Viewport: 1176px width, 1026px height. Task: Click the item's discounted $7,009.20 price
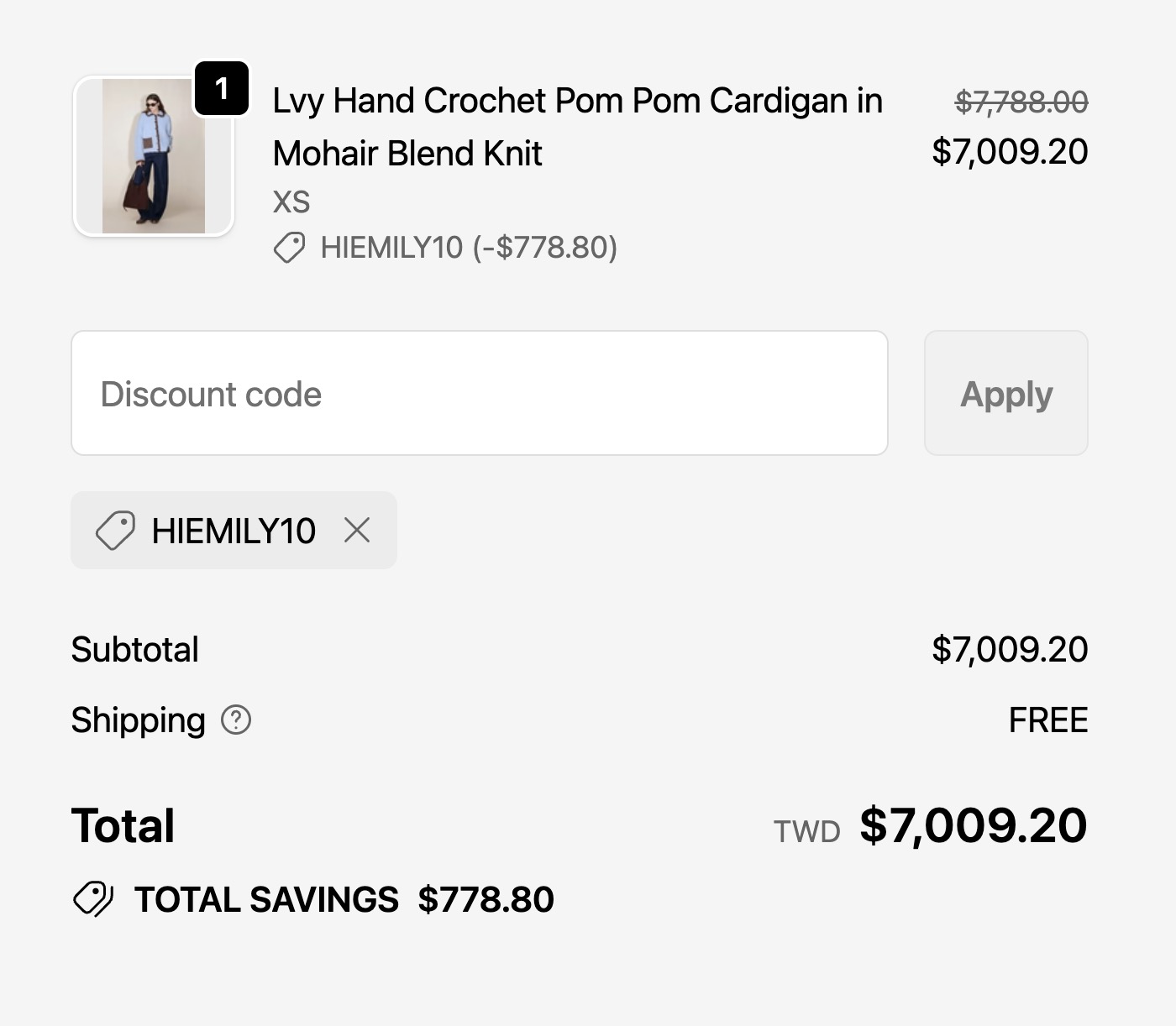tap(1010, 152)
